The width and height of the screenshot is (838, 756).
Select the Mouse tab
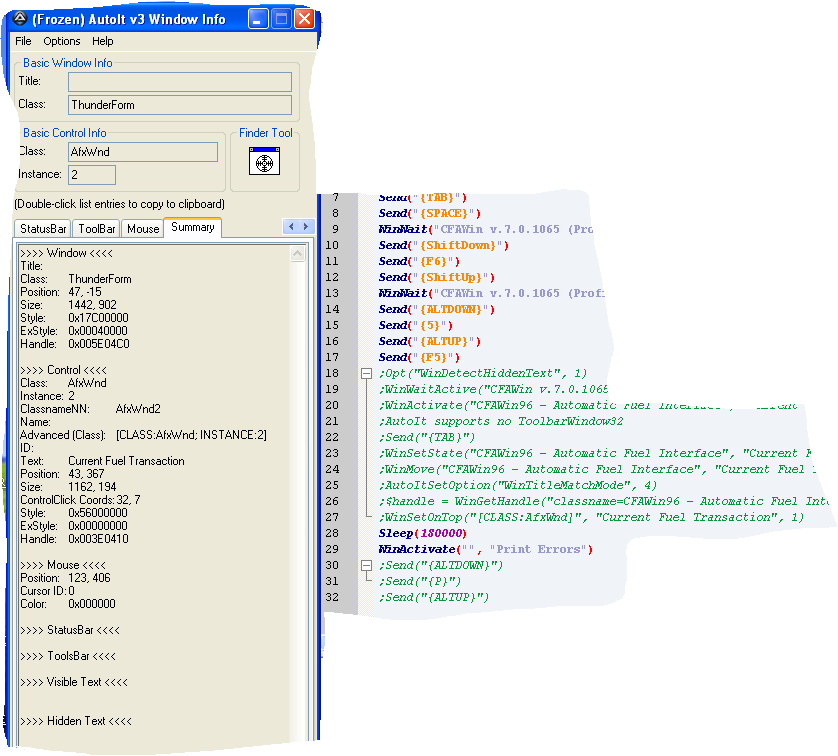click(143, 229)
